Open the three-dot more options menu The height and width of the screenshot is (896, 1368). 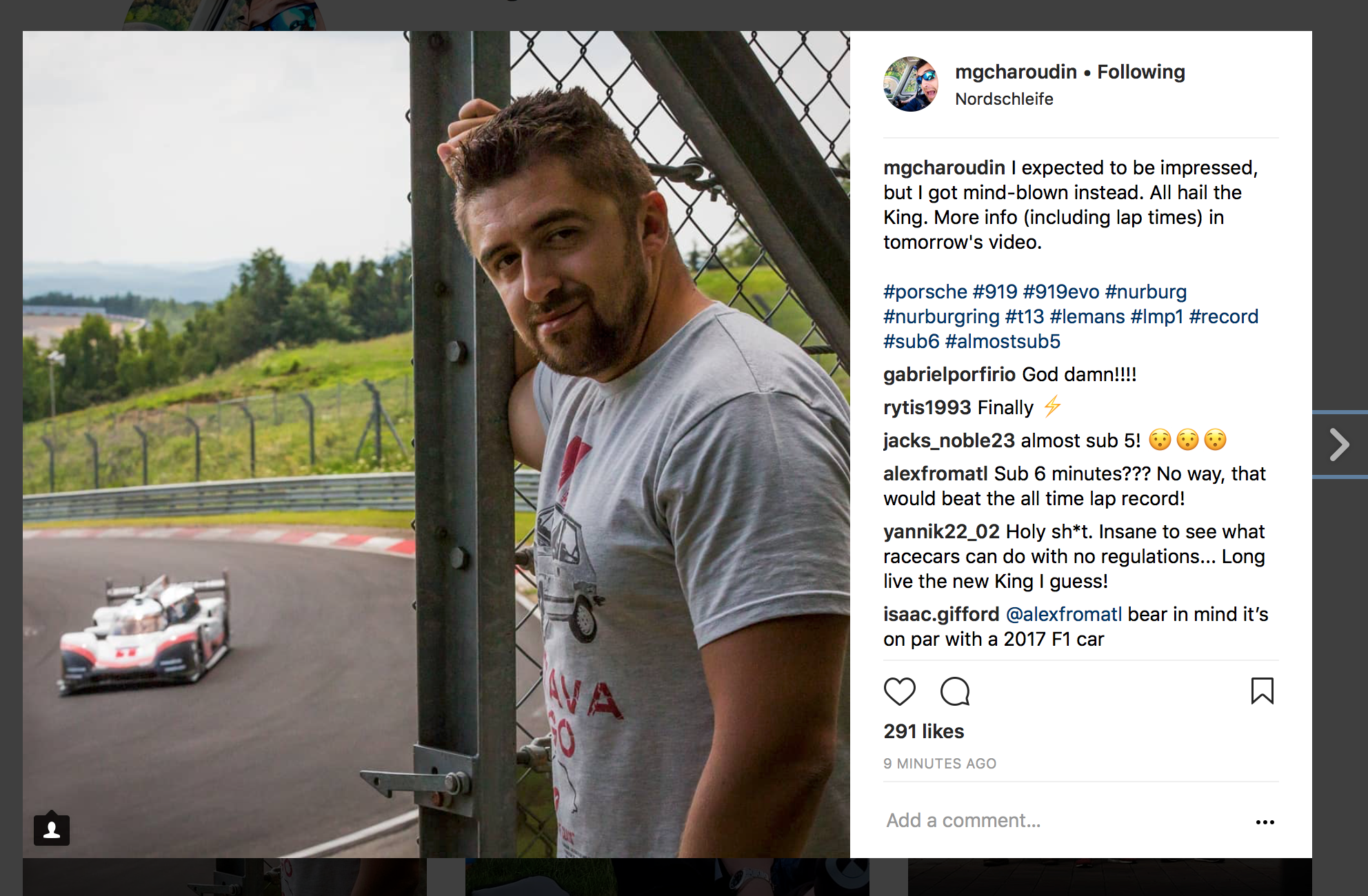pos(1265,822)
